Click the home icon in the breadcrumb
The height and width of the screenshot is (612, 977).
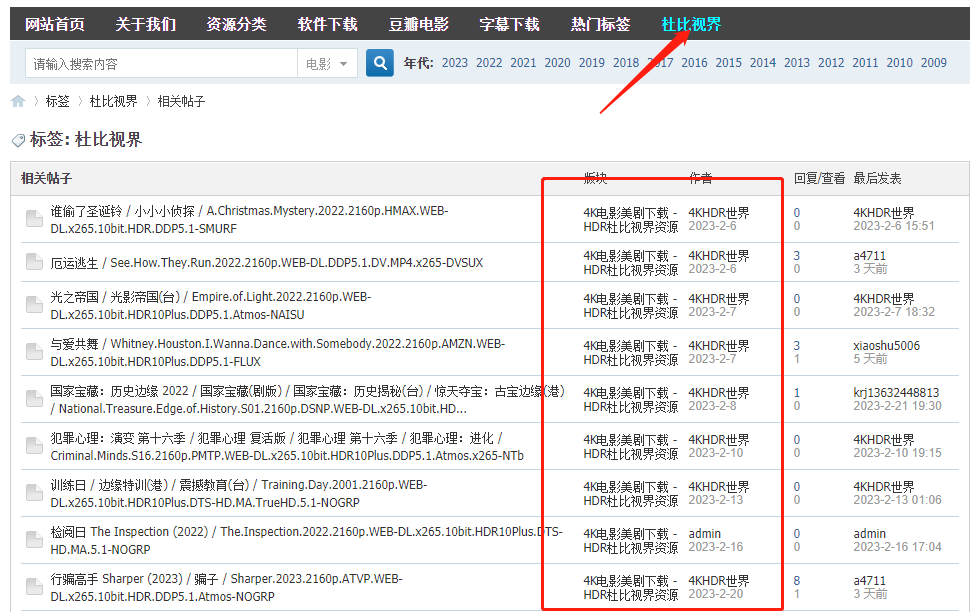[x=18, y=100]
